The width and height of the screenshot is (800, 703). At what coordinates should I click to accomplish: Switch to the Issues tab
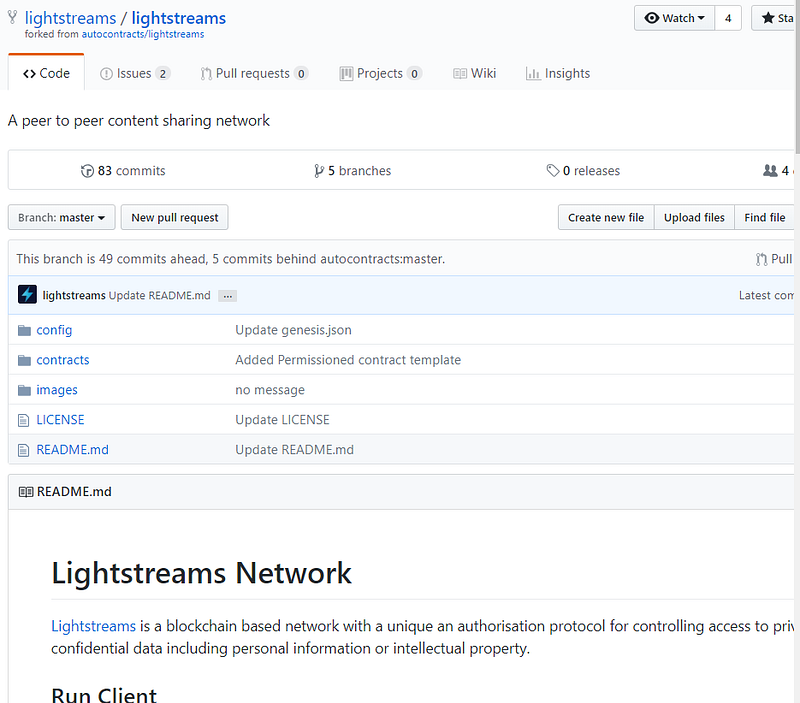click(x=135, y=73)
